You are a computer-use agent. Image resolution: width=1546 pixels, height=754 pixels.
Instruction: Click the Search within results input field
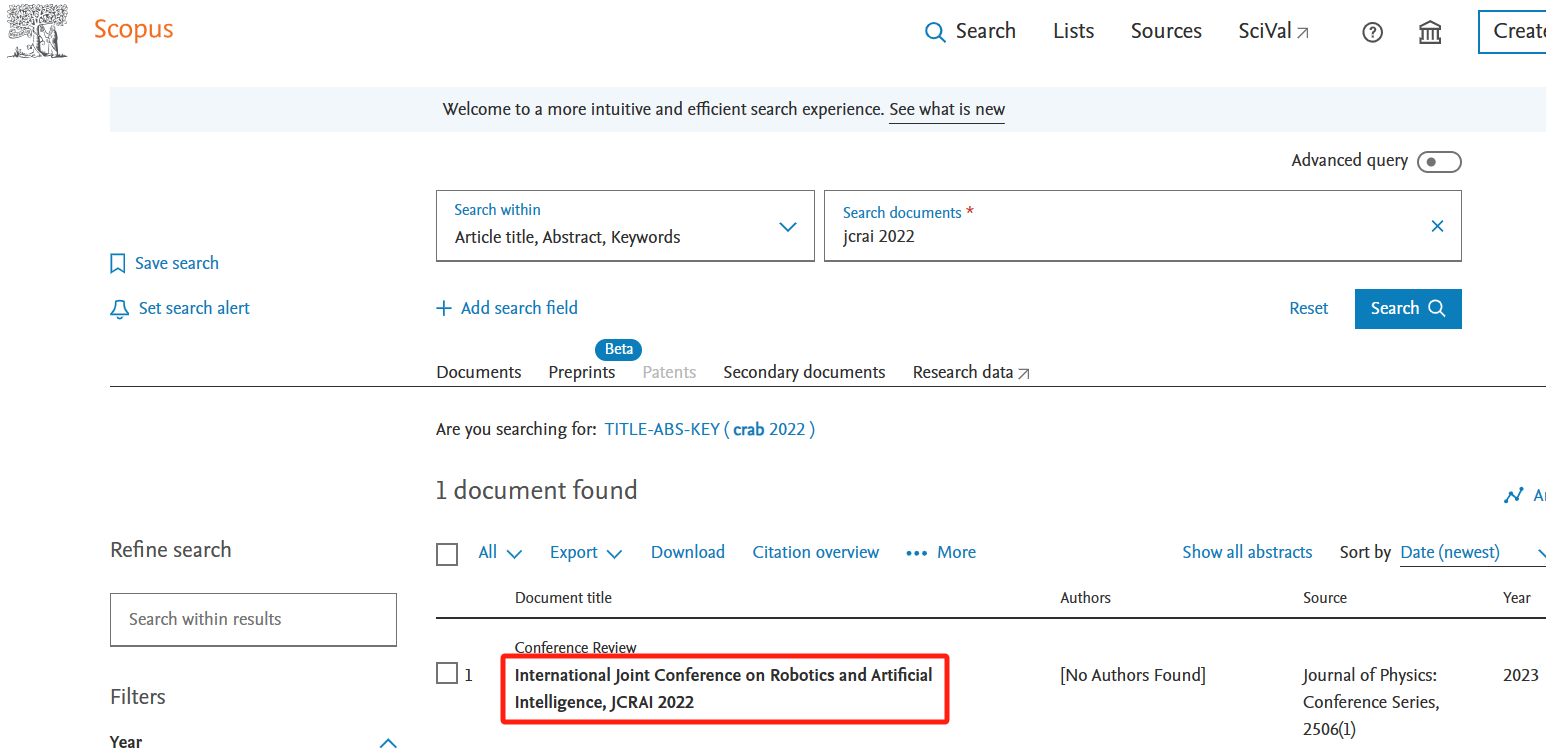[x=253, y=620]
